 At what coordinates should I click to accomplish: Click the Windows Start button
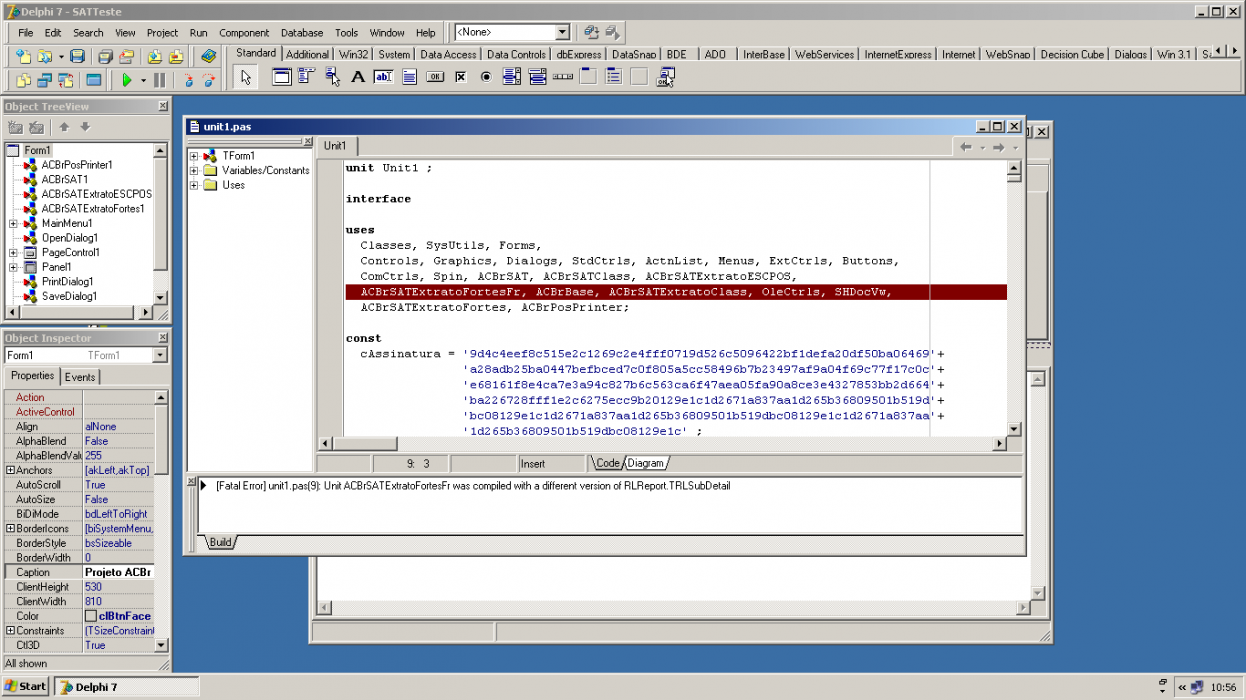pos(26,687)
